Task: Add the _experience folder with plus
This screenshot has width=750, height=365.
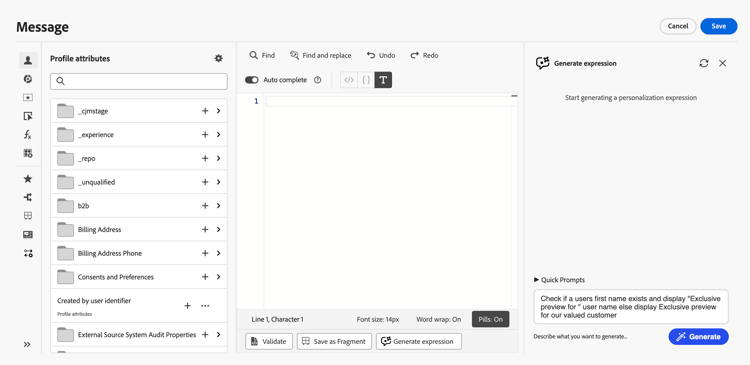Action: coord(205,135)
